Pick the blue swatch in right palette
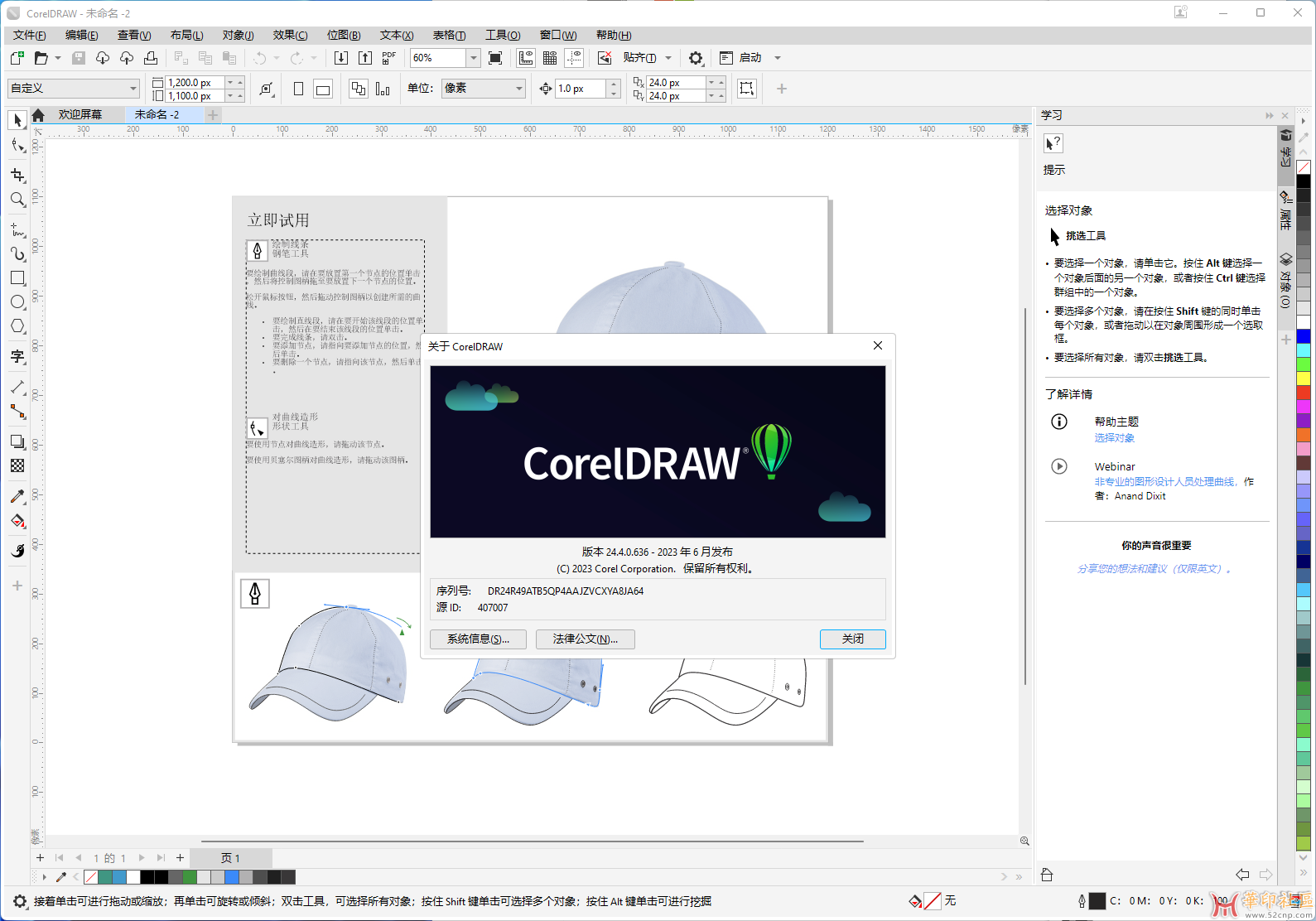 pos(1304,335)
